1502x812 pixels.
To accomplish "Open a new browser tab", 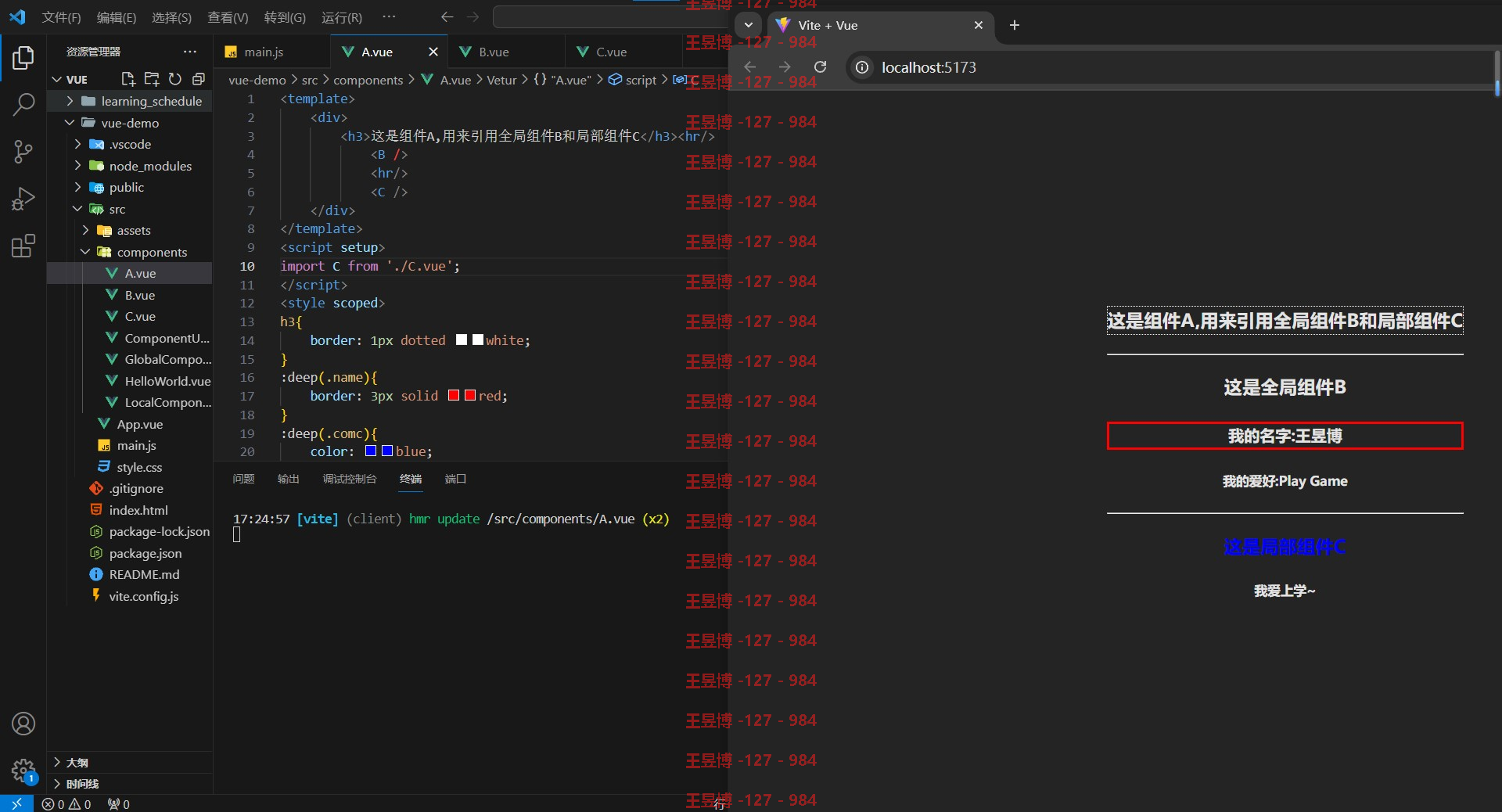I will [x=1015, y=25].
